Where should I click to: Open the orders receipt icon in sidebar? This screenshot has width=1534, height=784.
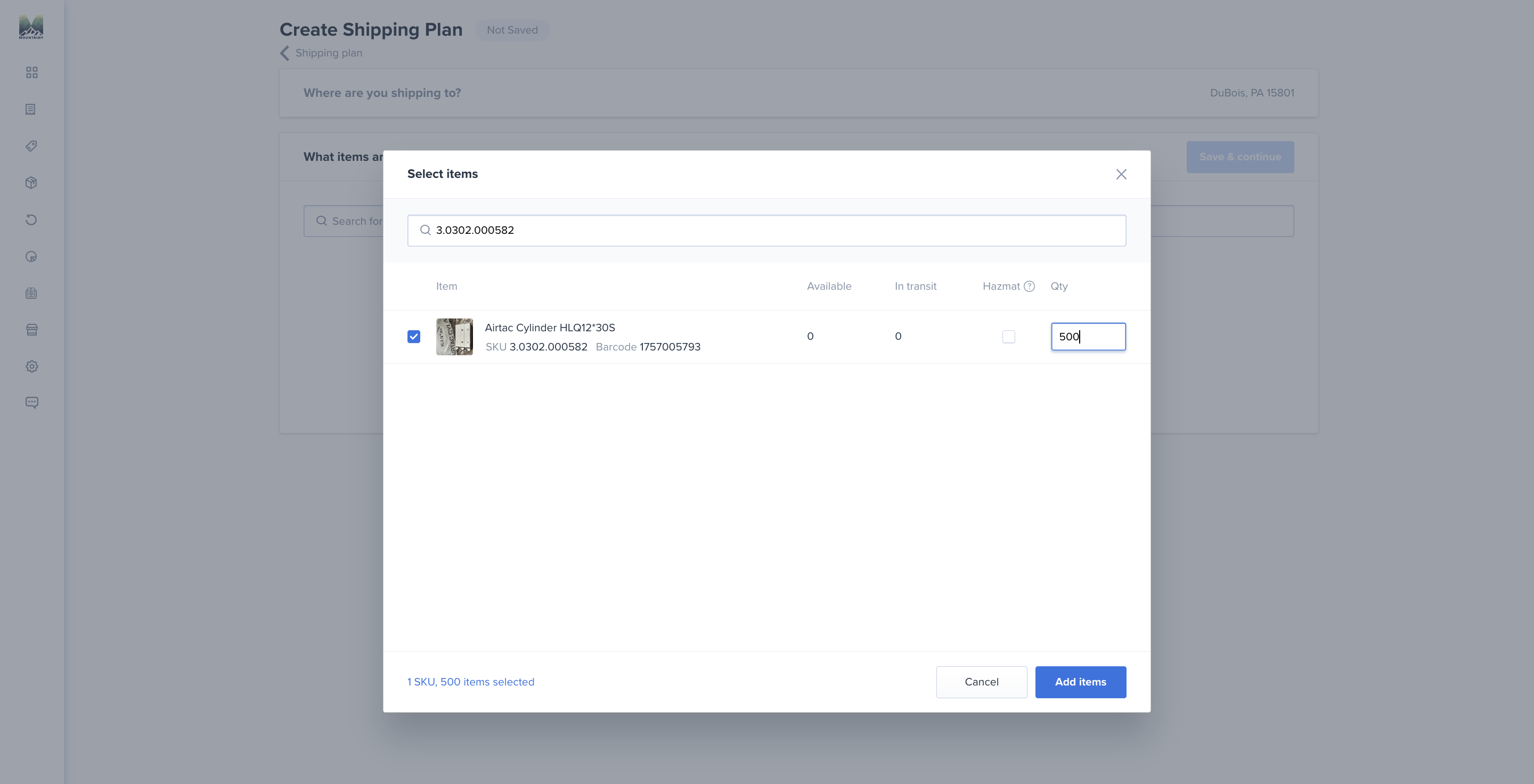point(31,110)
